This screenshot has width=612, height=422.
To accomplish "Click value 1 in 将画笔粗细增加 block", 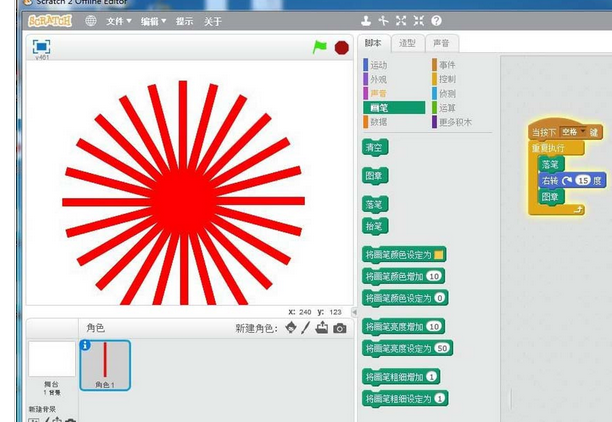I will [431, 377].
